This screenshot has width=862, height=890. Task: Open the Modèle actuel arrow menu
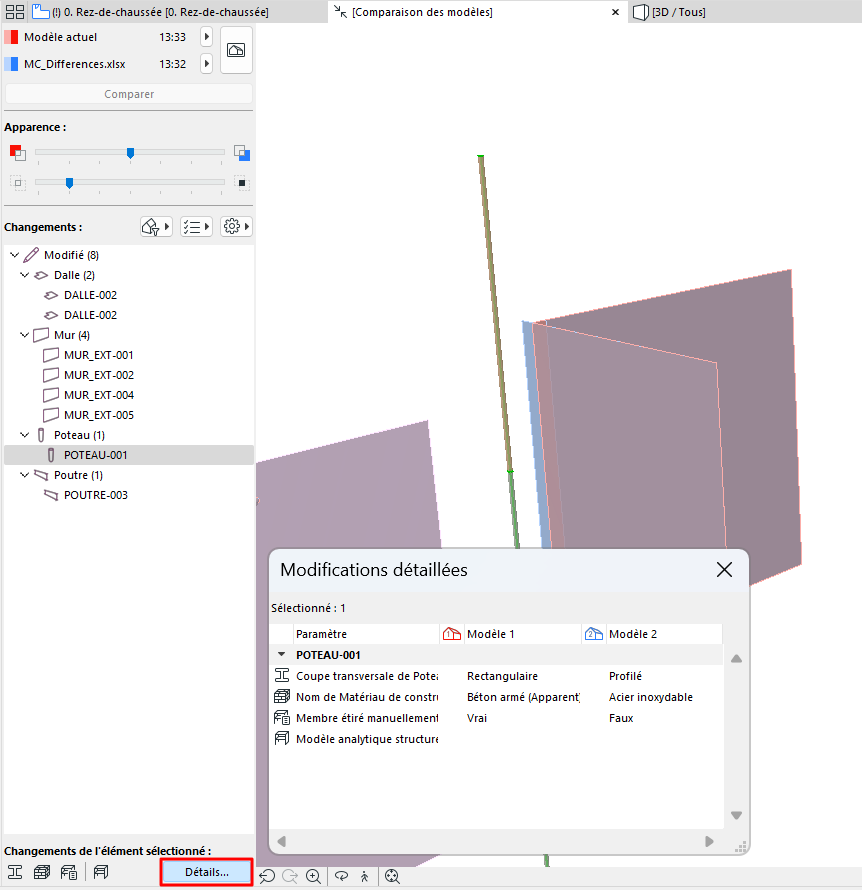[x=207, y=37]
